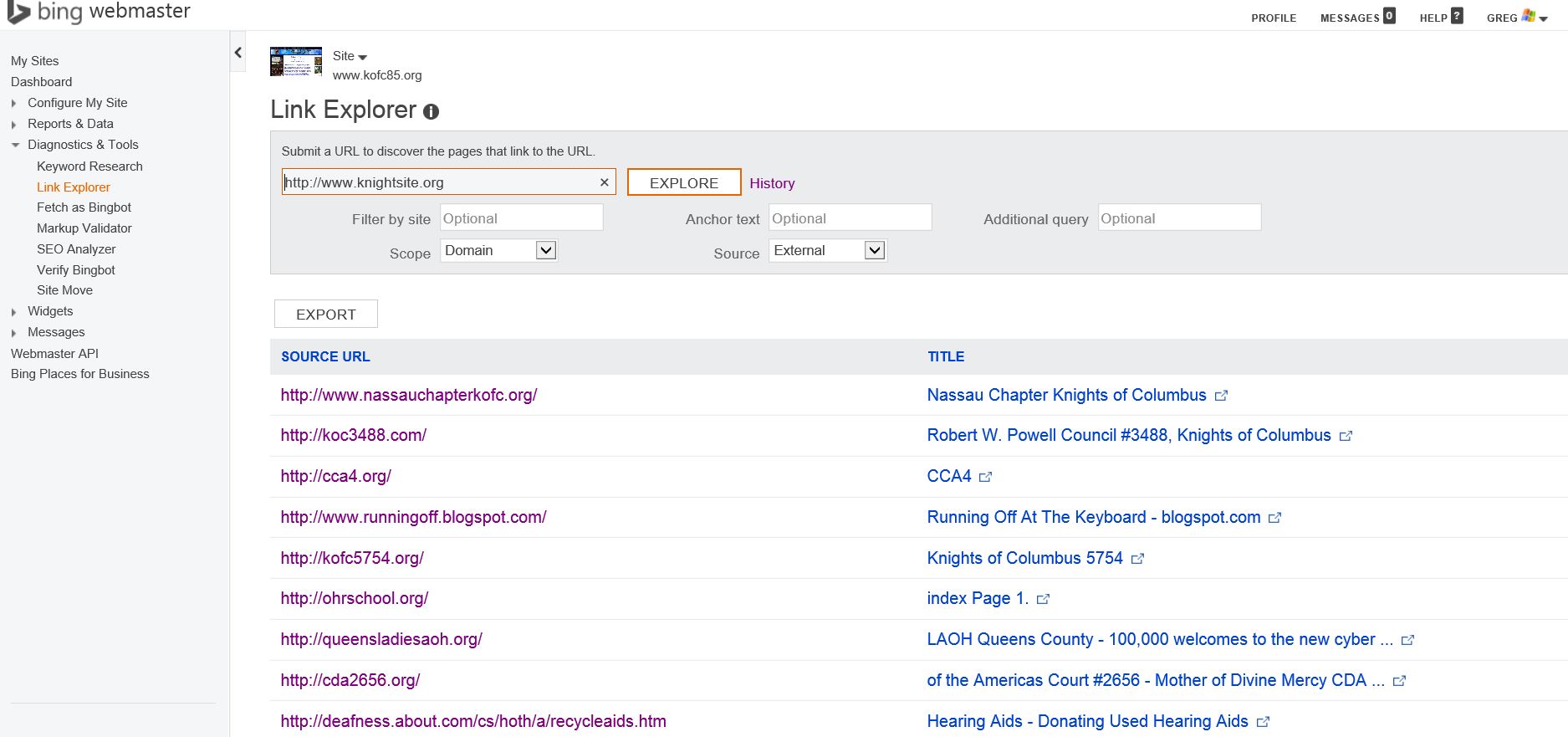Click the Bing logo icon
Viewport: 1568px width, 737px height.
pyautogui.click(x=18, y=13)
